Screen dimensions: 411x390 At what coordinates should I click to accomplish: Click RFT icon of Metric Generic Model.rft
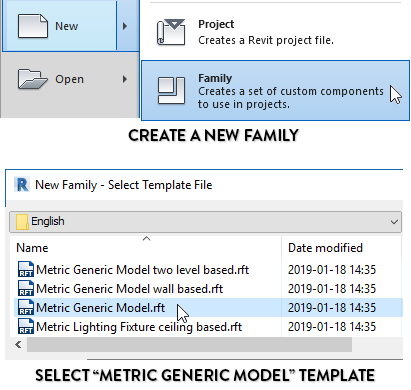(x=26, y=307)
